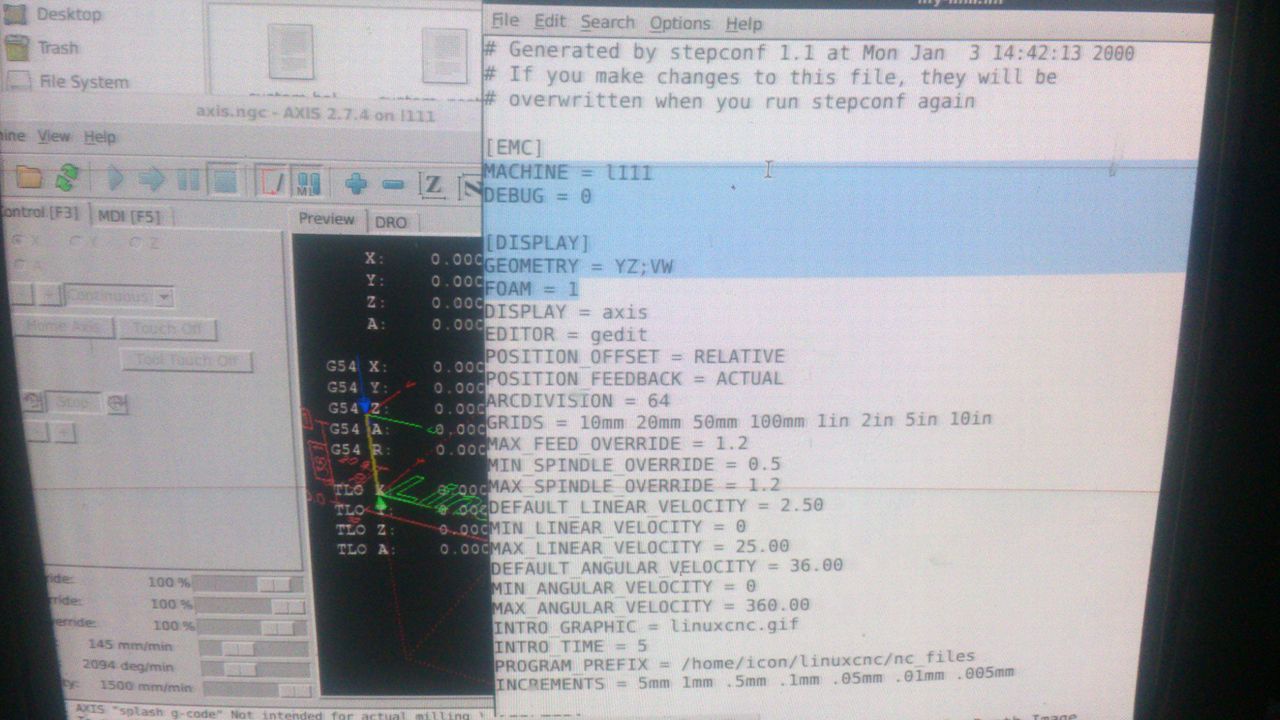
Task: Pause program execution in AXIS
Action: click(x=188, y=181)
